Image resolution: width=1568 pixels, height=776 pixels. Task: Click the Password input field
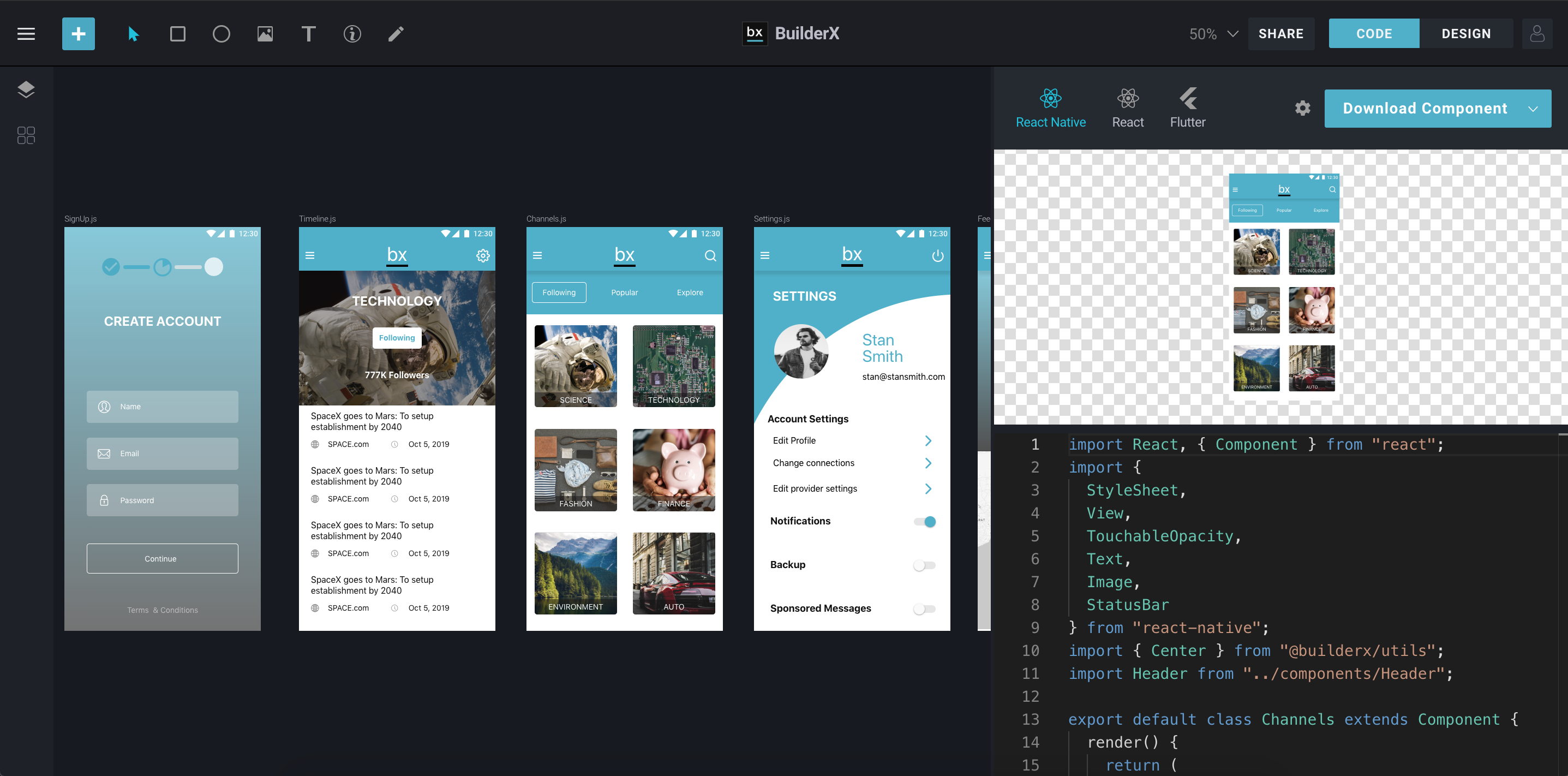pos(162,500)
